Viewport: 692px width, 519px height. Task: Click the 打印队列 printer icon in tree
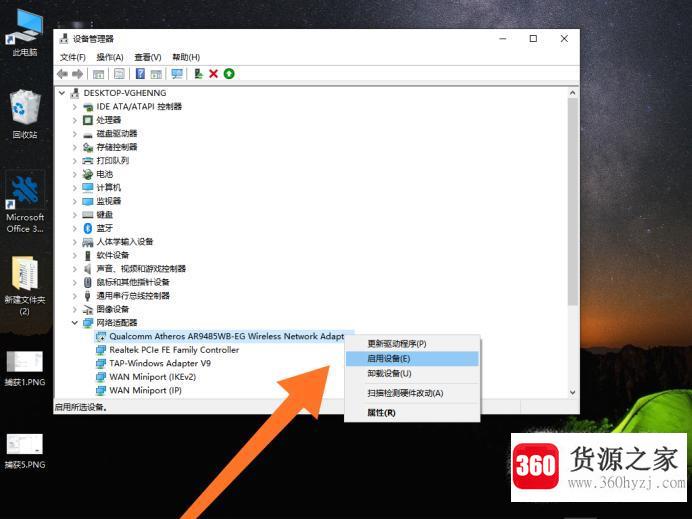[x=88, y=161]
